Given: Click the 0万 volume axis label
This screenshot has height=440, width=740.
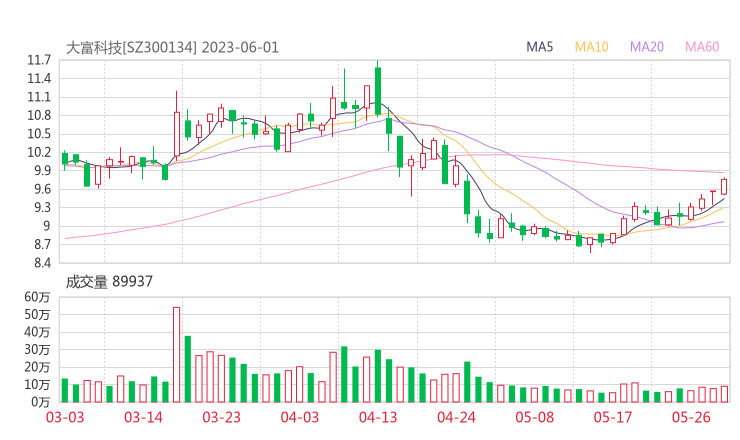Looking at the screenshot, I should [41, 402].
